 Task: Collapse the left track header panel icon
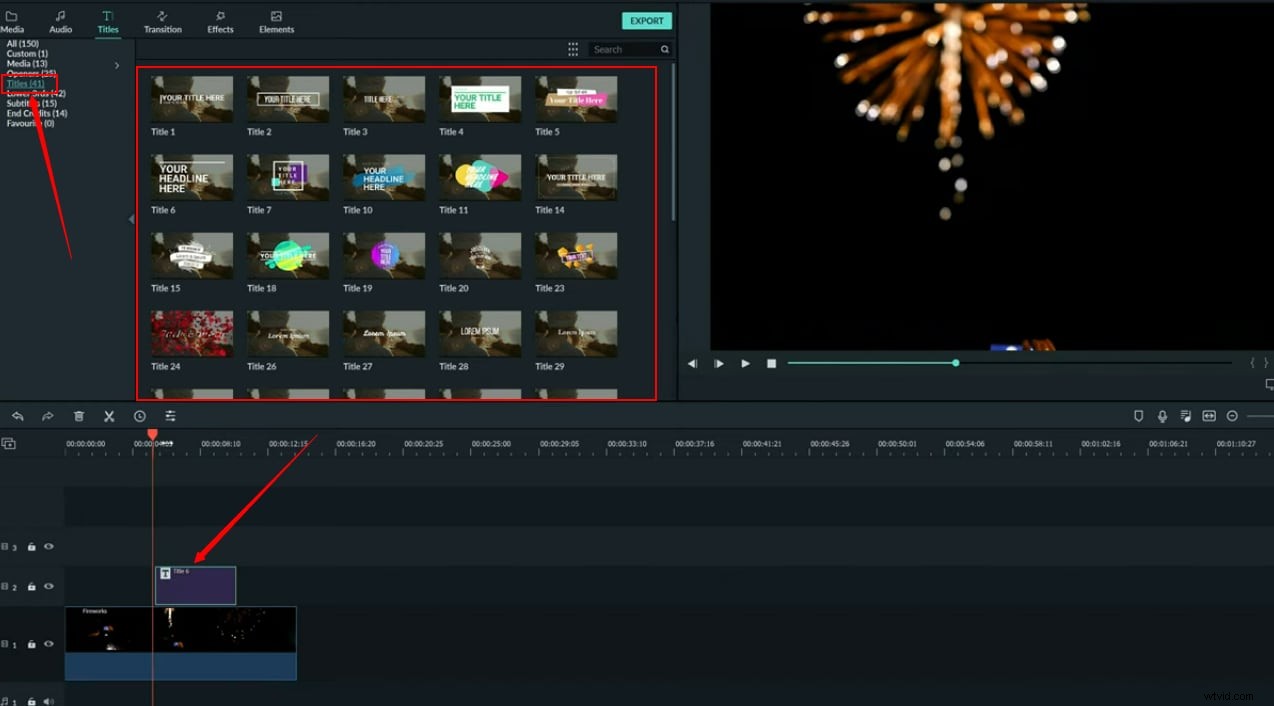(8, 442)
